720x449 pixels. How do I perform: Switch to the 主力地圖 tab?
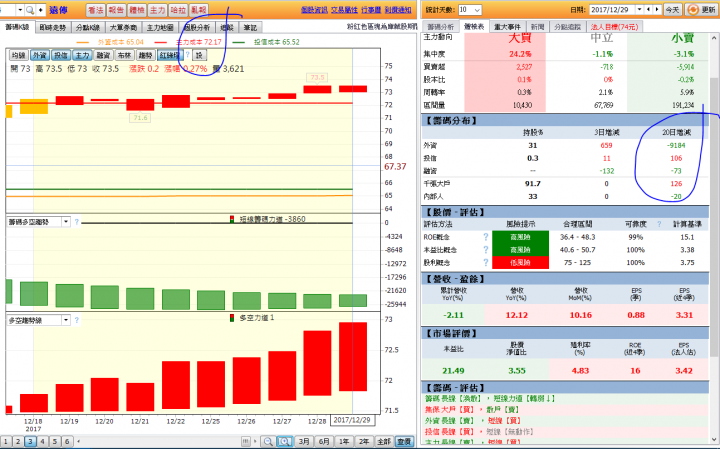click(x=160, y=28)
